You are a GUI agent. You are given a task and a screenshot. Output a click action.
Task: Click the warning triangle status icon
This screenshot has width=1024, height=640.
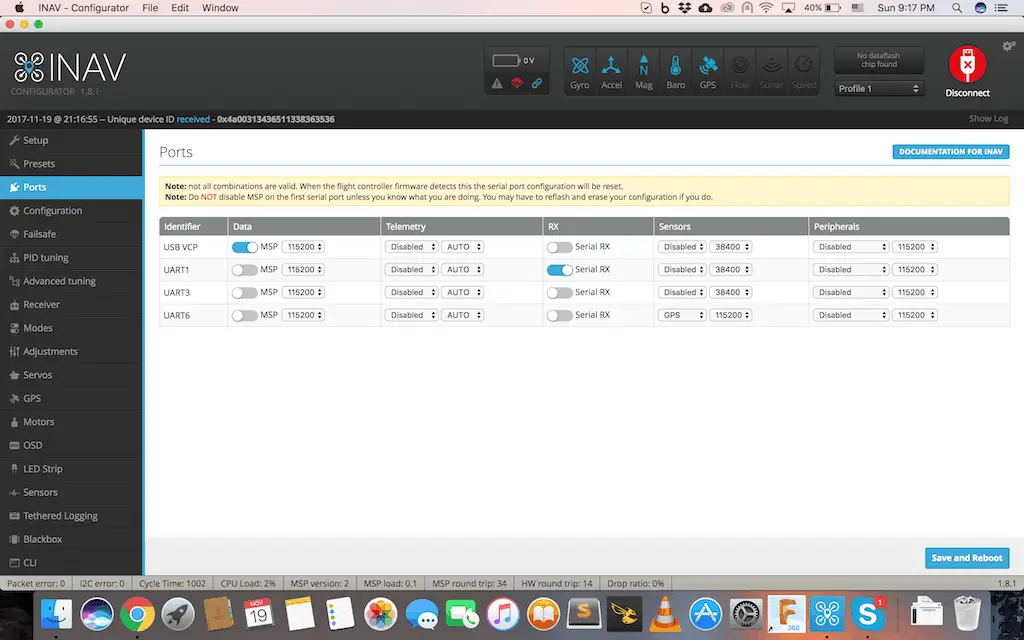coord(497,83)
